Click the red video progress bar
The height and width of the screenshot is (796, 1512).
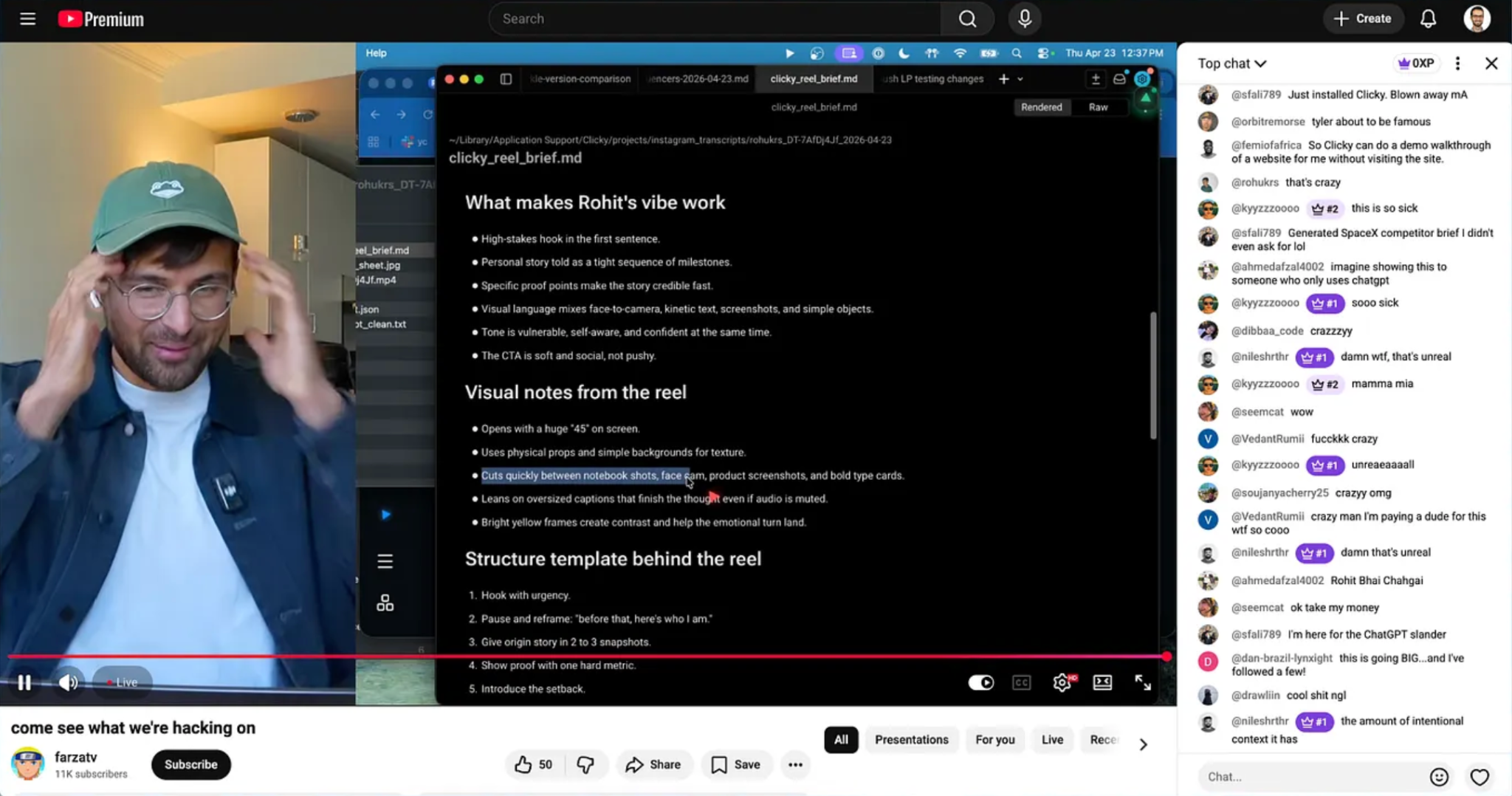coord(587,656)
